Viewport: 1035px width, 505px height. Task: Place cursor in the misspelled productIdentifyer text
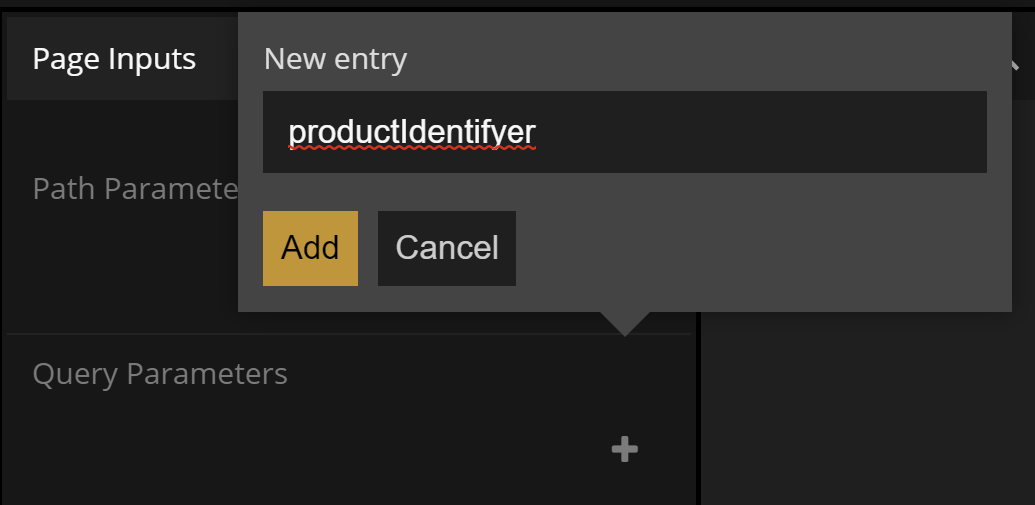[411, 132]
